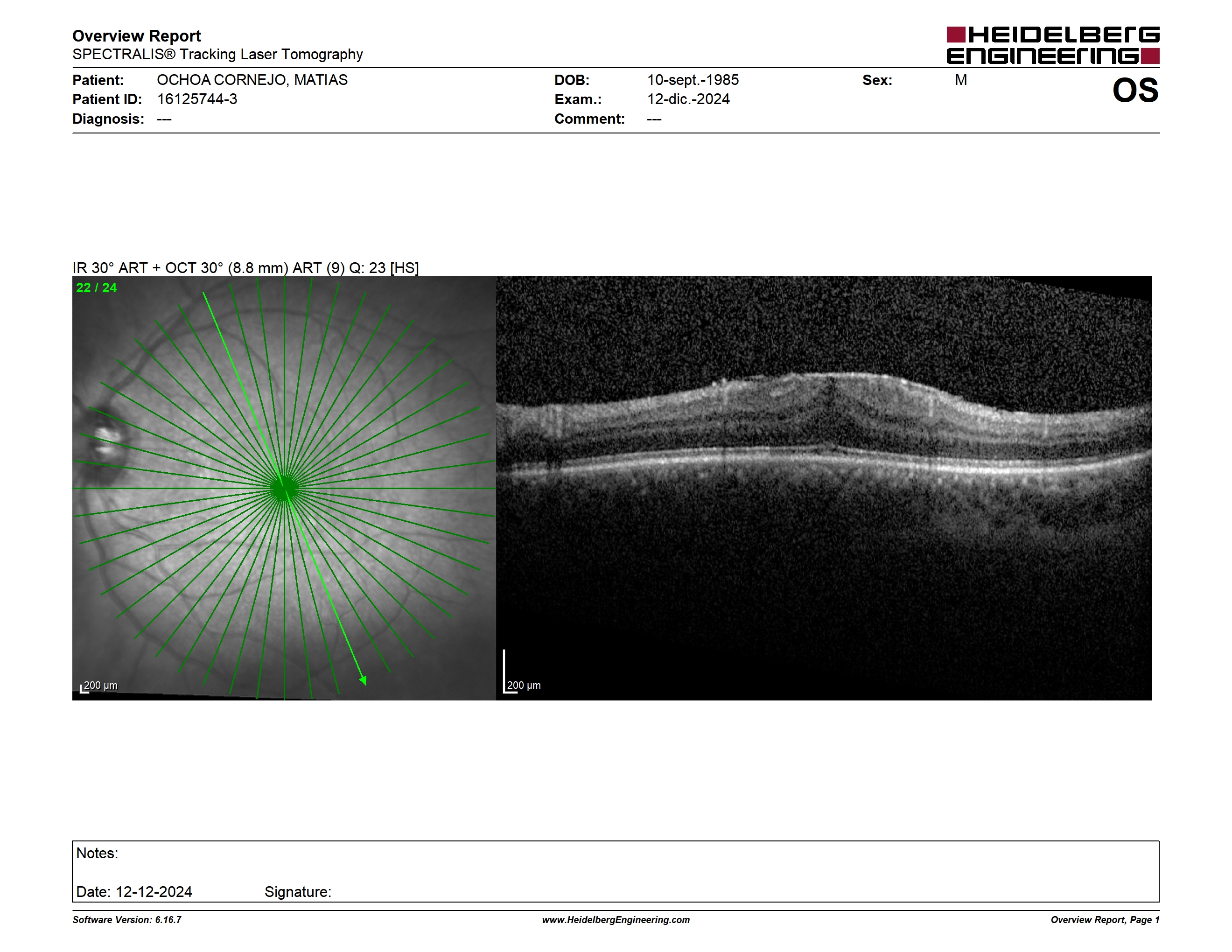Screen dimensions: 1232x952
Task: Click the Notes field box
Action: click(x=616, y=871)
